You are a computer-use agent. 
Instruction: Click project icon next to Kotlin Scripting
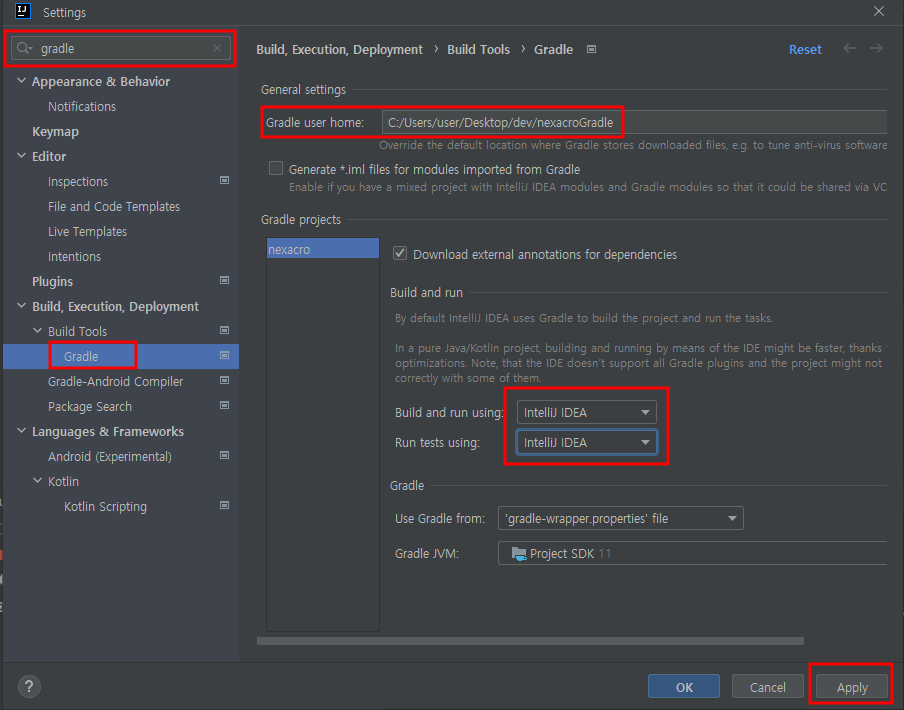[225, 505]
